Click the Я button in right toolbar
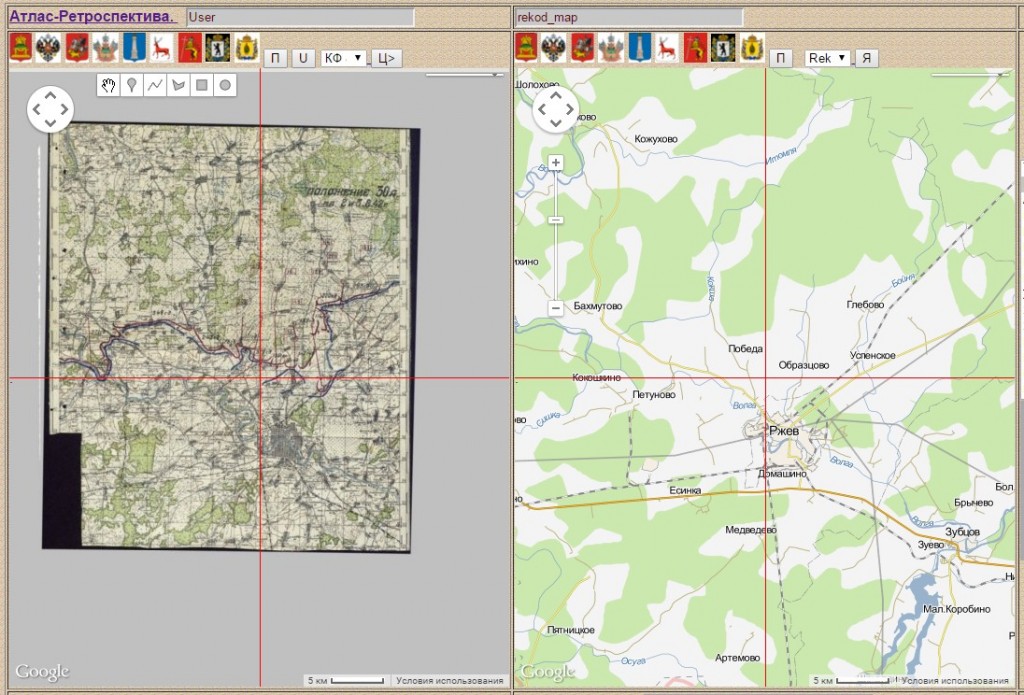Image resolution: width=1024 pixels, height=695 pixels. pyautogui.click(x=867, y=58)
